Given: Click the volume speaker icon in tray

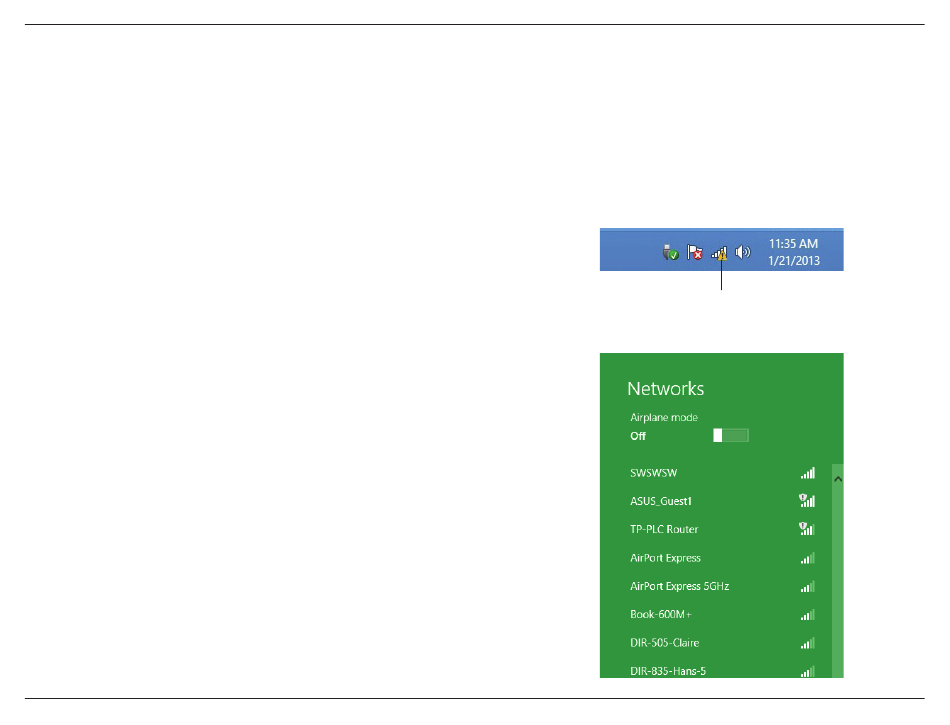Looking at the screenshot, I should tap(742, 253).
